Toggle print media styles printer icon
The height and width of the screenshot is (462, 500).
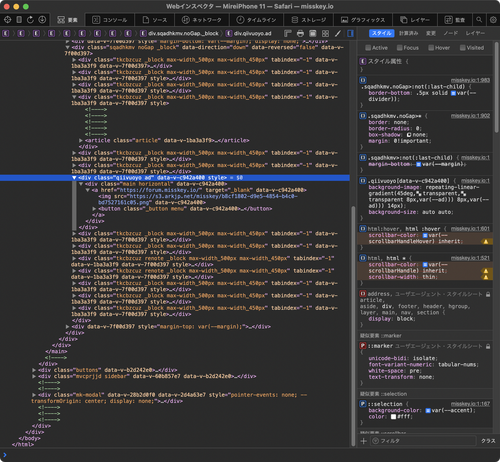(x=300, y=33)
